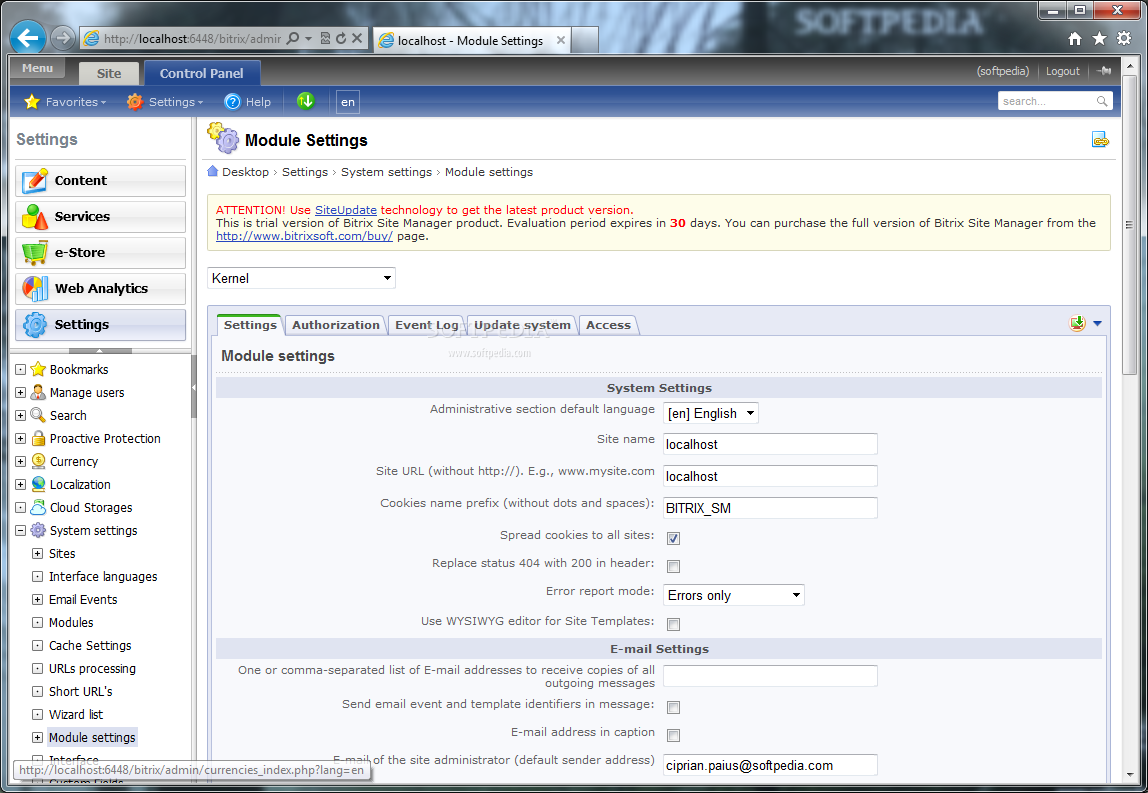The height and width of the screenshot is (793, 1148).
Task: Open the browser tools gear icon
Action: (1124, 39)
